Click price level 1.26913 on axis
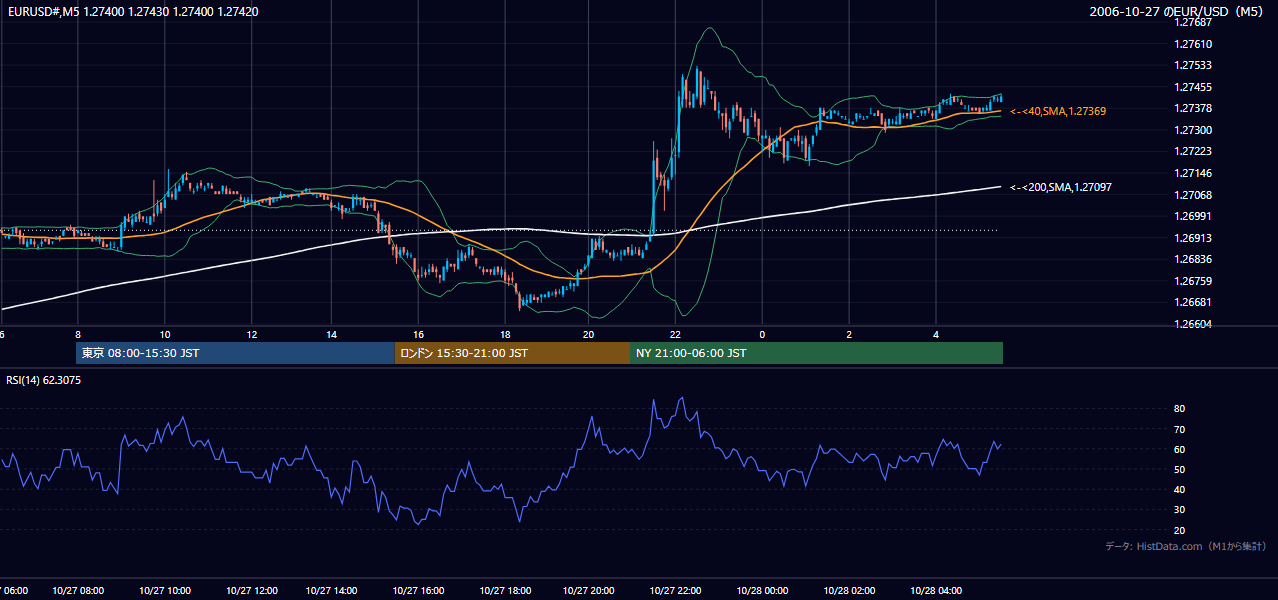This screenshot has height=600, width=1278. [1193, 238]
